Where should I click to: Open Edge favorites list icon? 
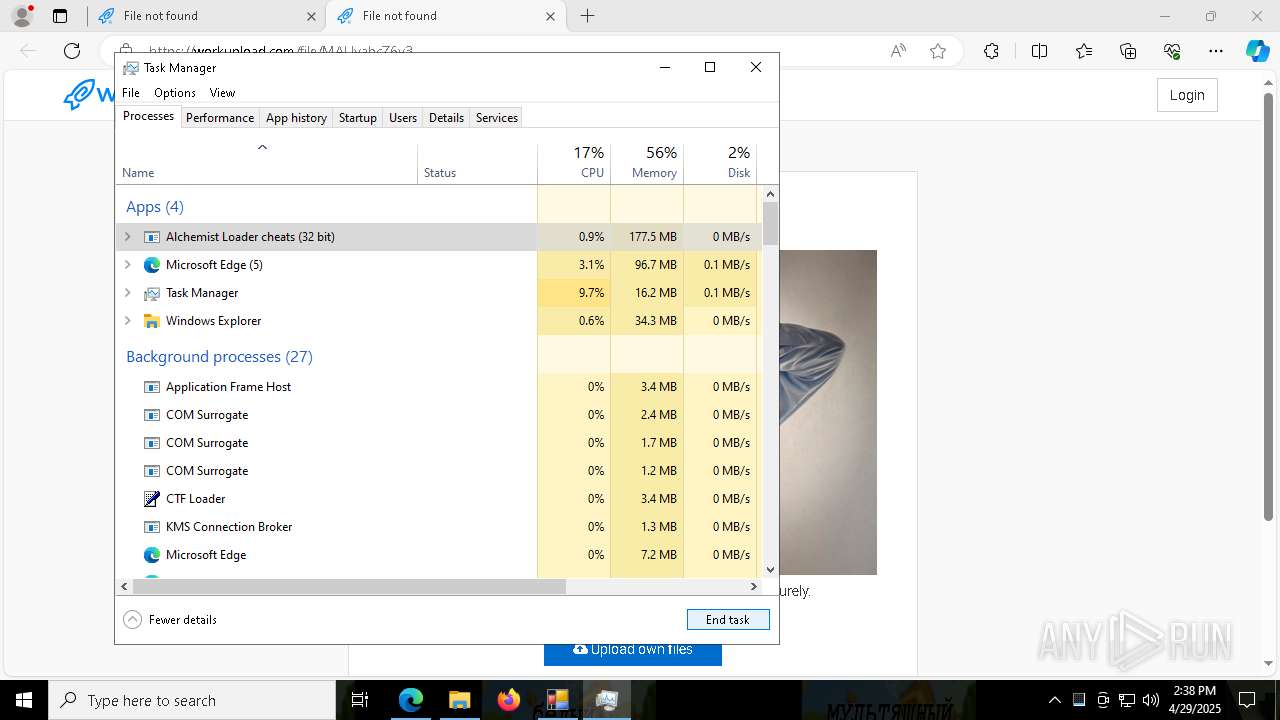point(1084,51)
